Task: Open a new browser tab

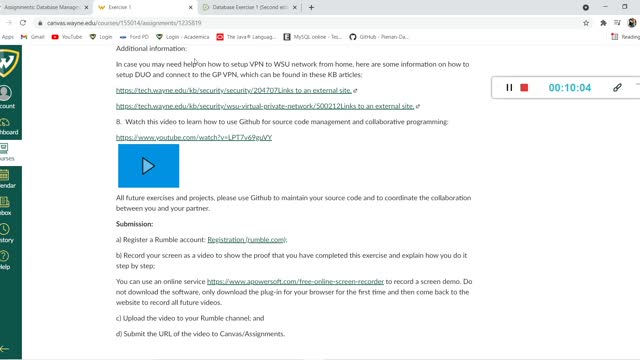Action: [x=311, y=7]
